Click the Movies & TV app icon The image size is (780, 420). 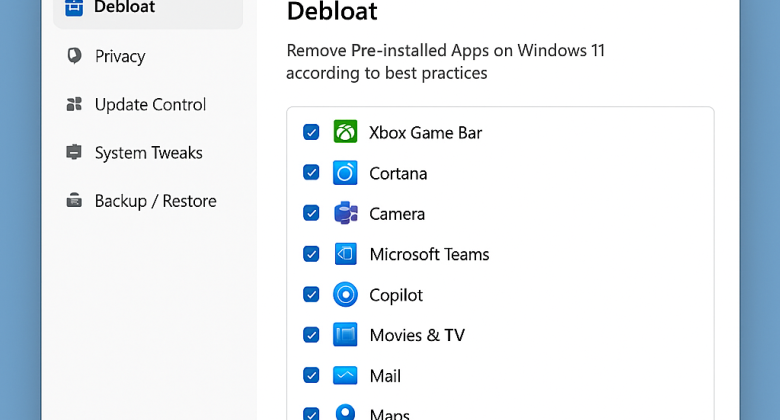(x=345, y=335)
